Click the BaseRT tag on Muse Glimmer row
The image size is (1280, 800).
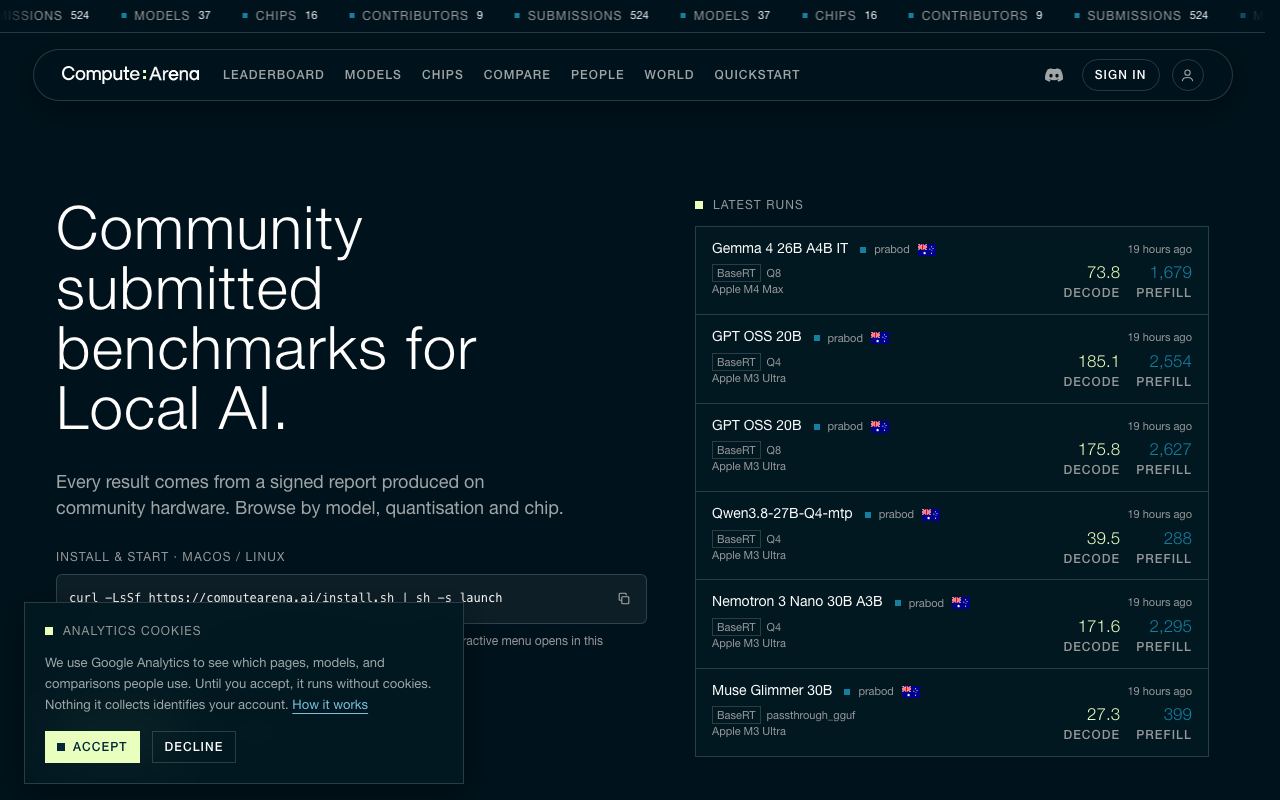click(736, 715)
